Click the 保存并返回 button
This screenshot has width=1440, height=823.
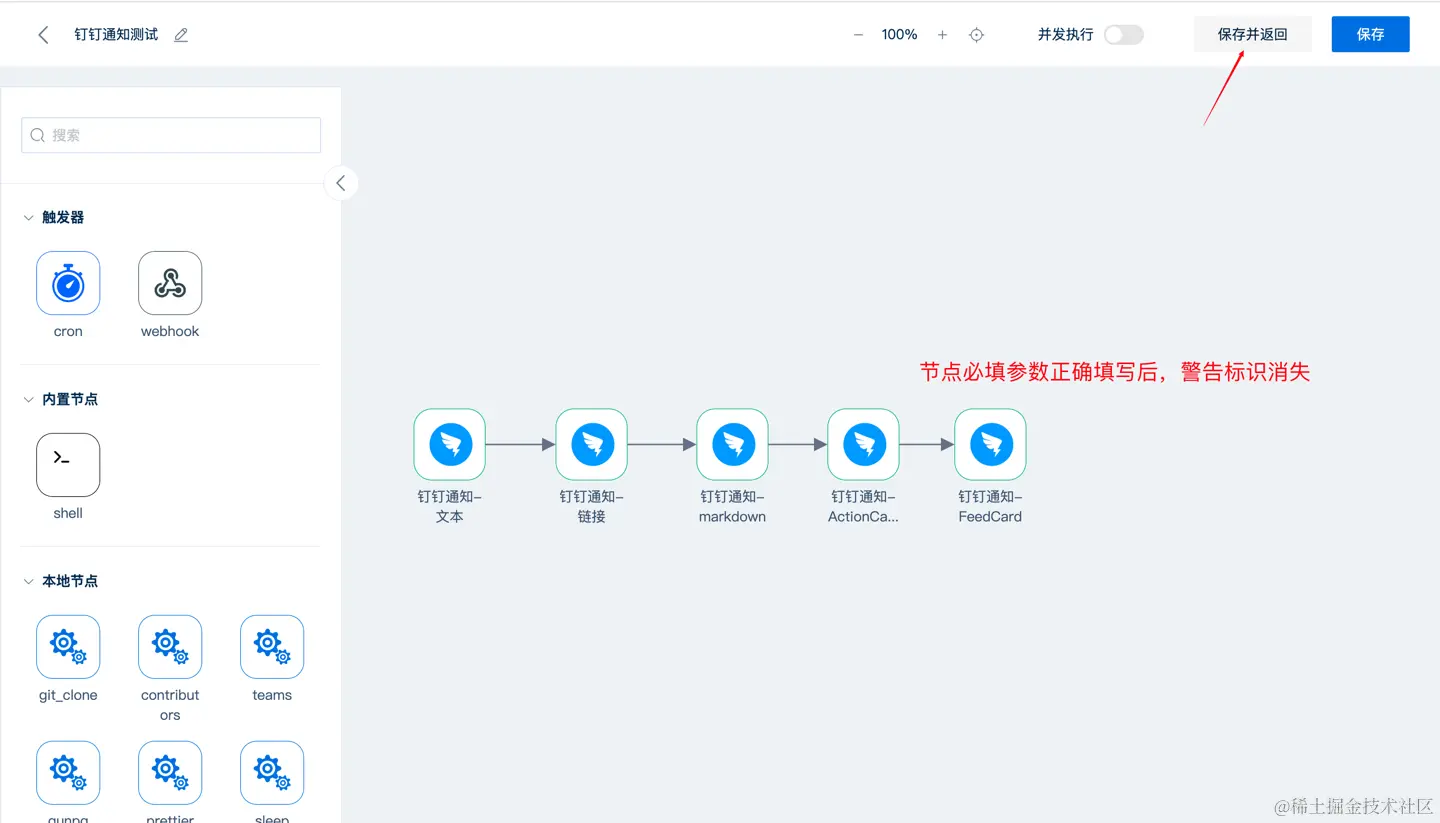pos(1252,34)
